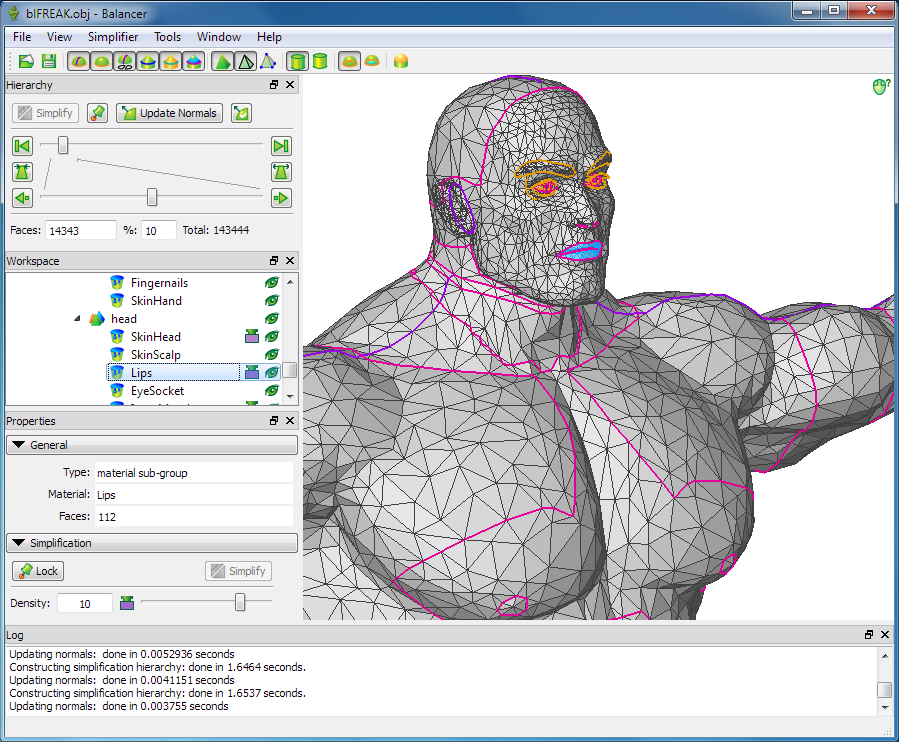Screen dimensions: 899x742
Task: Toggle visibility of the SkinScalp material
Action: pos(271,355)
